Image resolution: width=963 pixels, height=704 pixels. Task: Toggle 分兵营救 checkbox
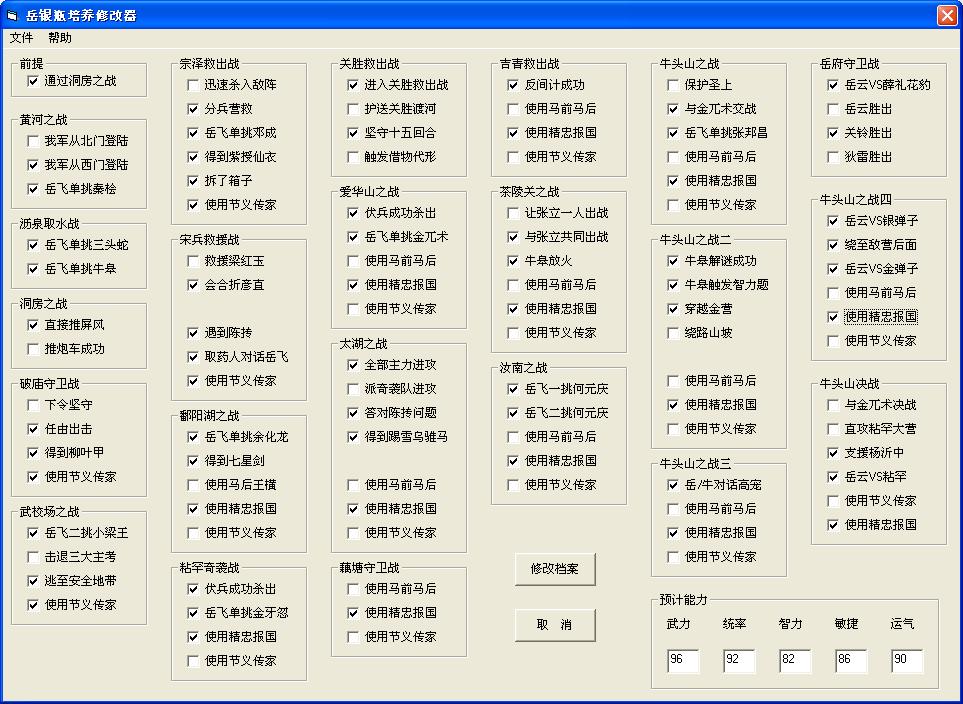[193, 109]
